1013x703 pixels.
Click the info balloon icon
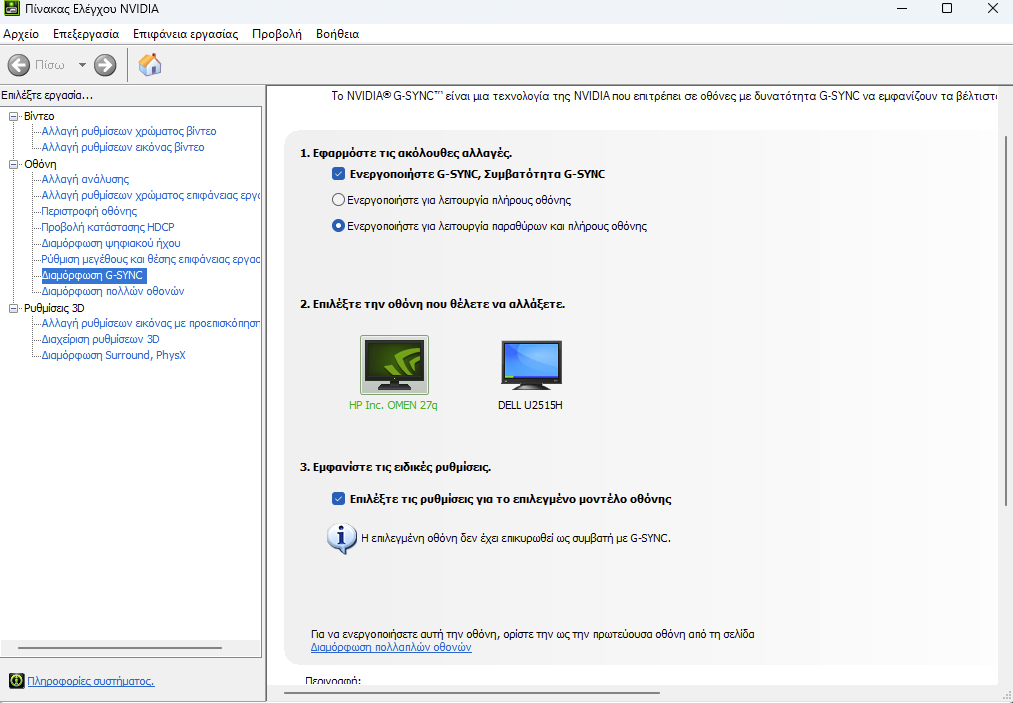(x=341, y=538)
